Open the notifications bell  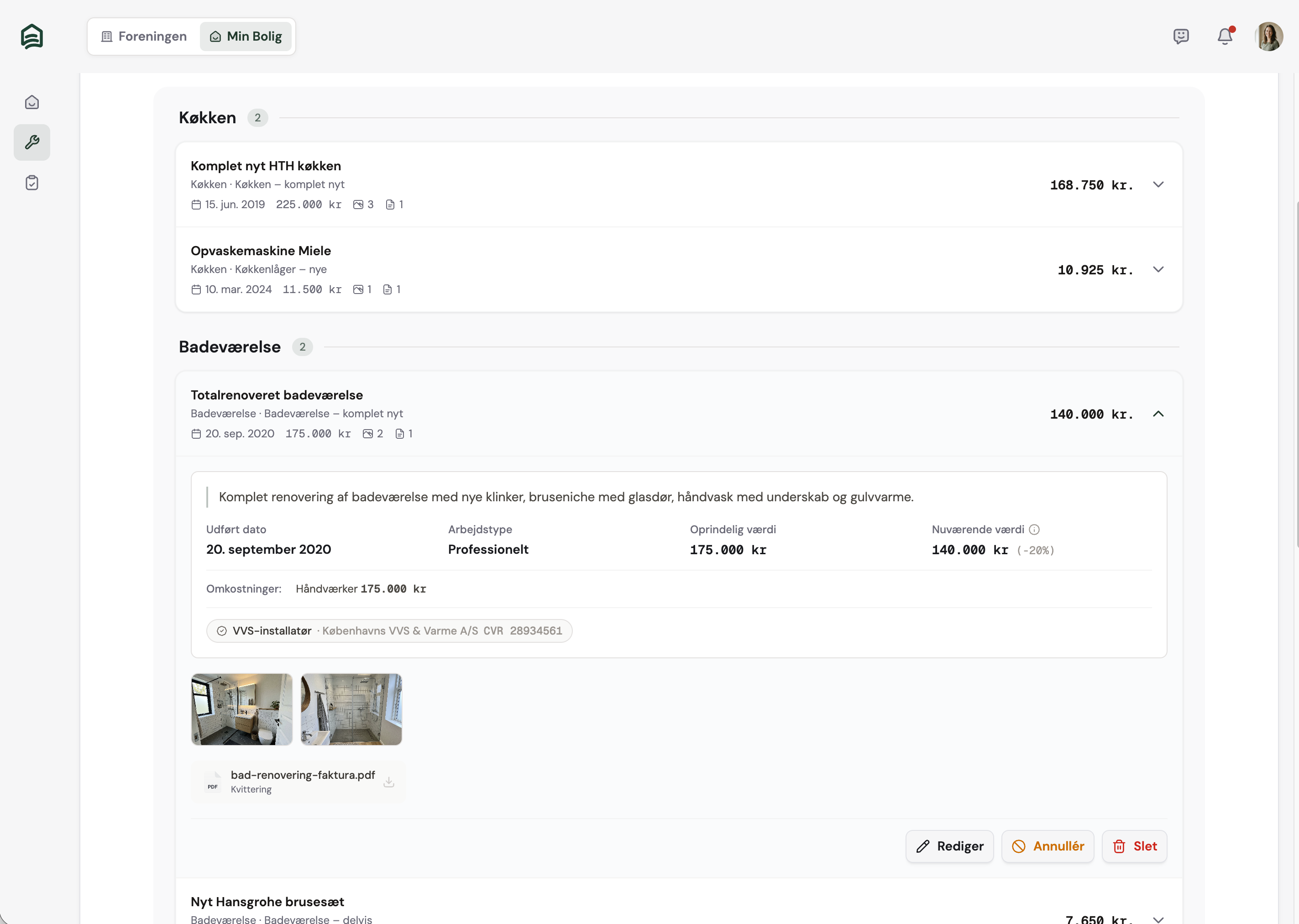coord(1225,37)
